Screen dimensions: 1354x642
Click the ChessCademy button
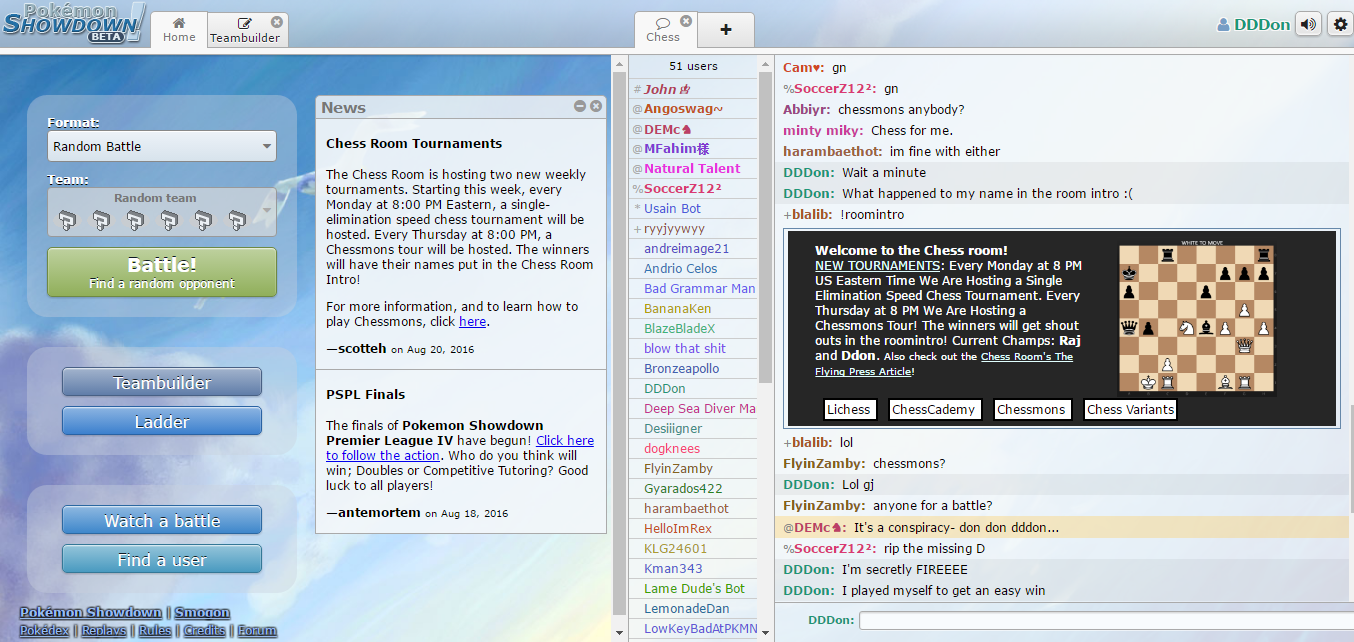pyautogui.click(x=935, y=409)
